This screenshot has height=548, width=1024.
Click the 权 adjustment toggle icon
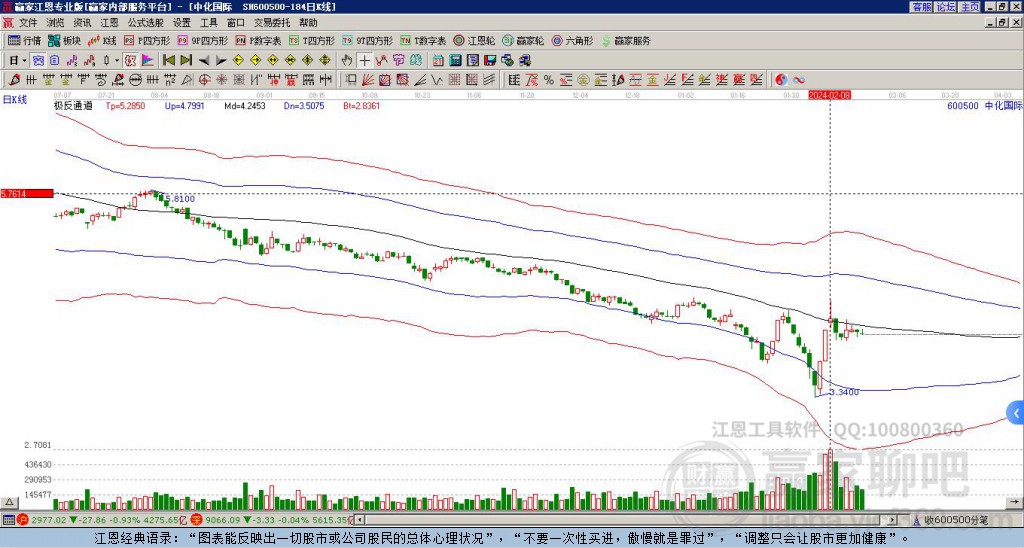tap(130, 61)
